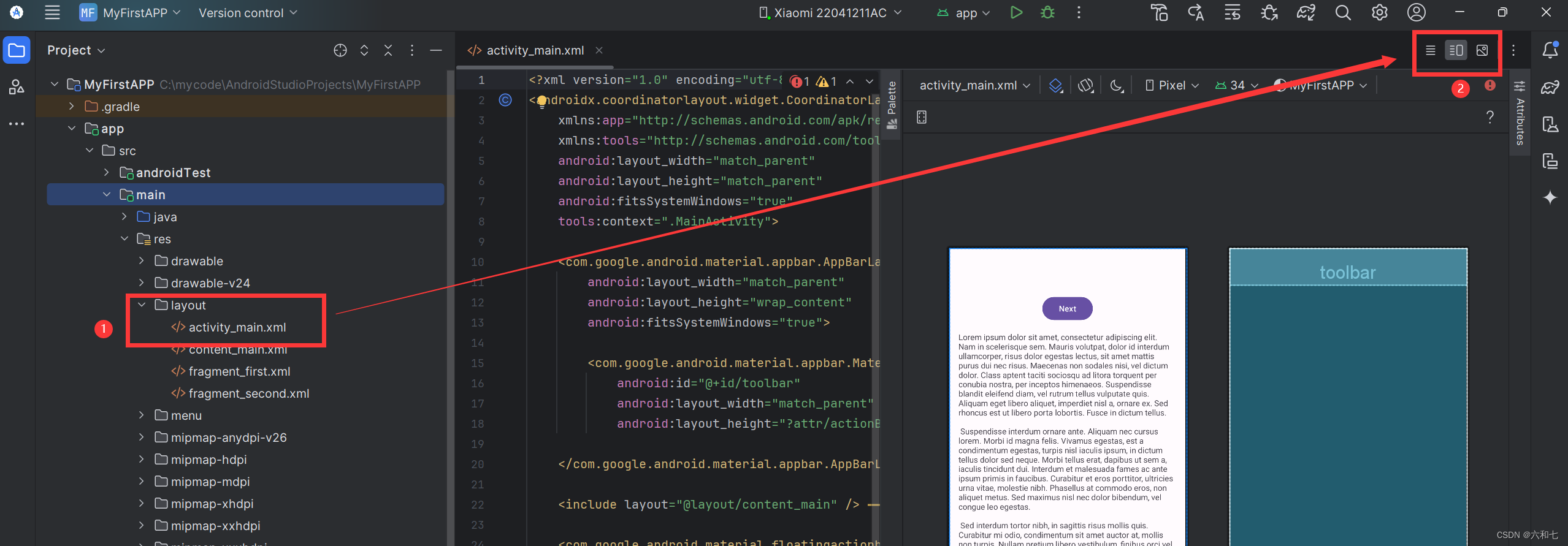This screenshot has width=1568, height=546.
Task: Start debugging with the bug icon
Action: (x=1047, y=12)
